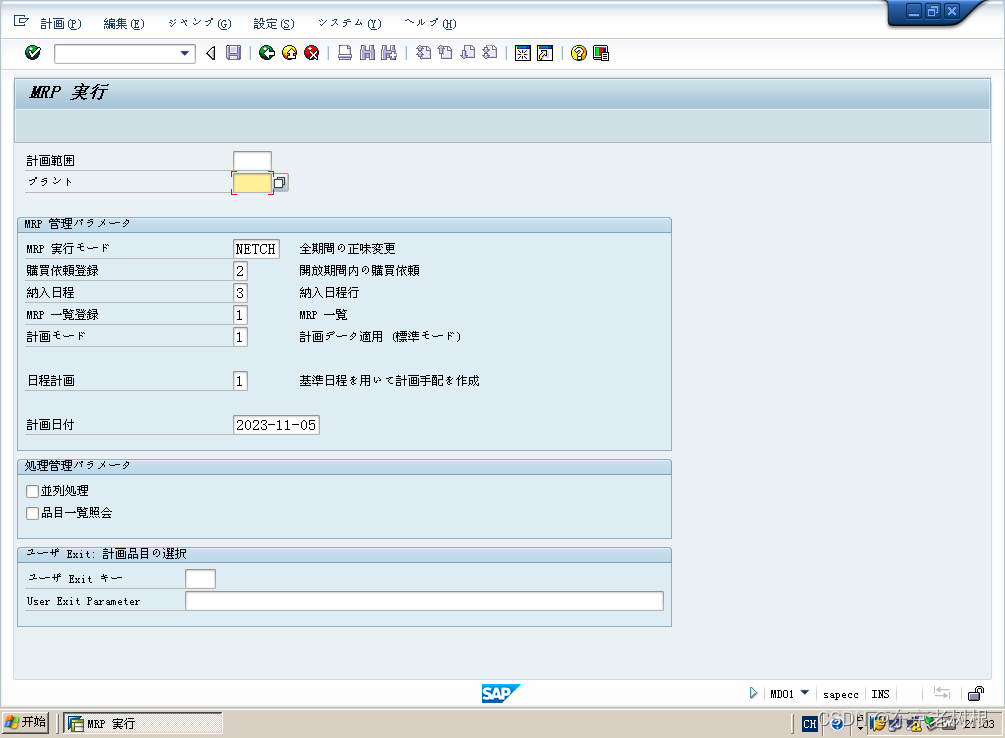Screen dimensions: 1005x738
Task: Click the Back green arrow icon
Action: point(267,53)
